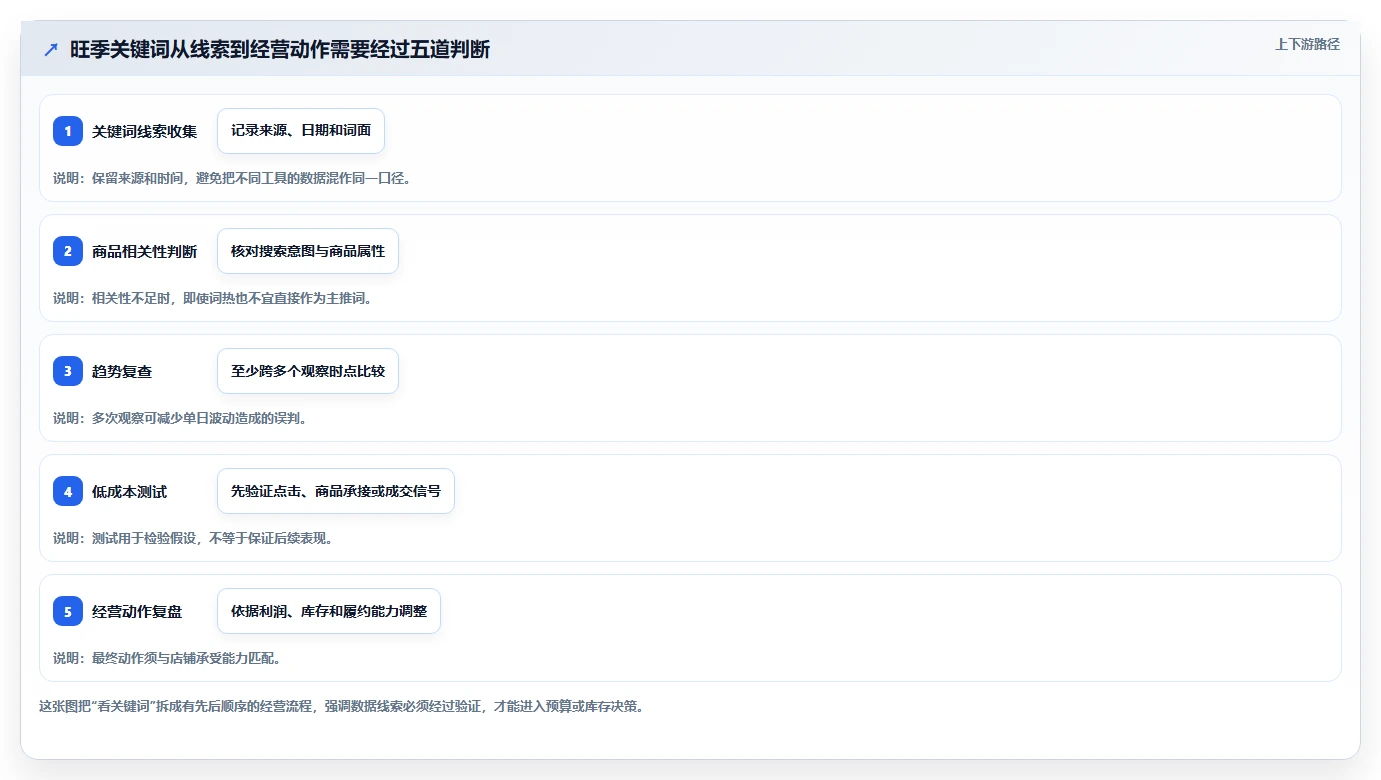Click the step 3 number badge
The image size is (1381, 780).
[x=68, y=371]
